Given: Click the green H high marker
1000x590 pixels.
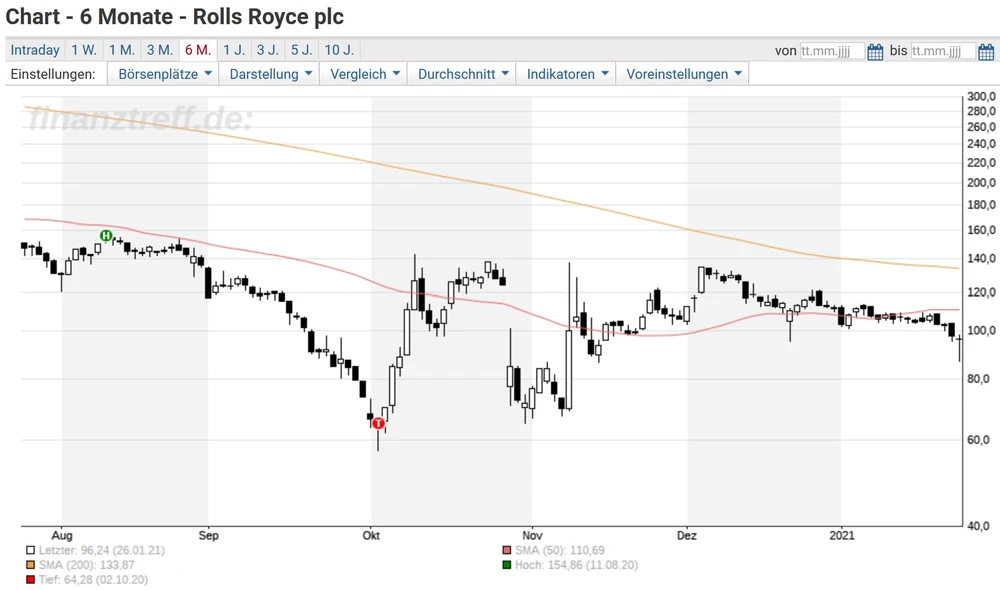Looking at the screenshot, I should 106,236.
